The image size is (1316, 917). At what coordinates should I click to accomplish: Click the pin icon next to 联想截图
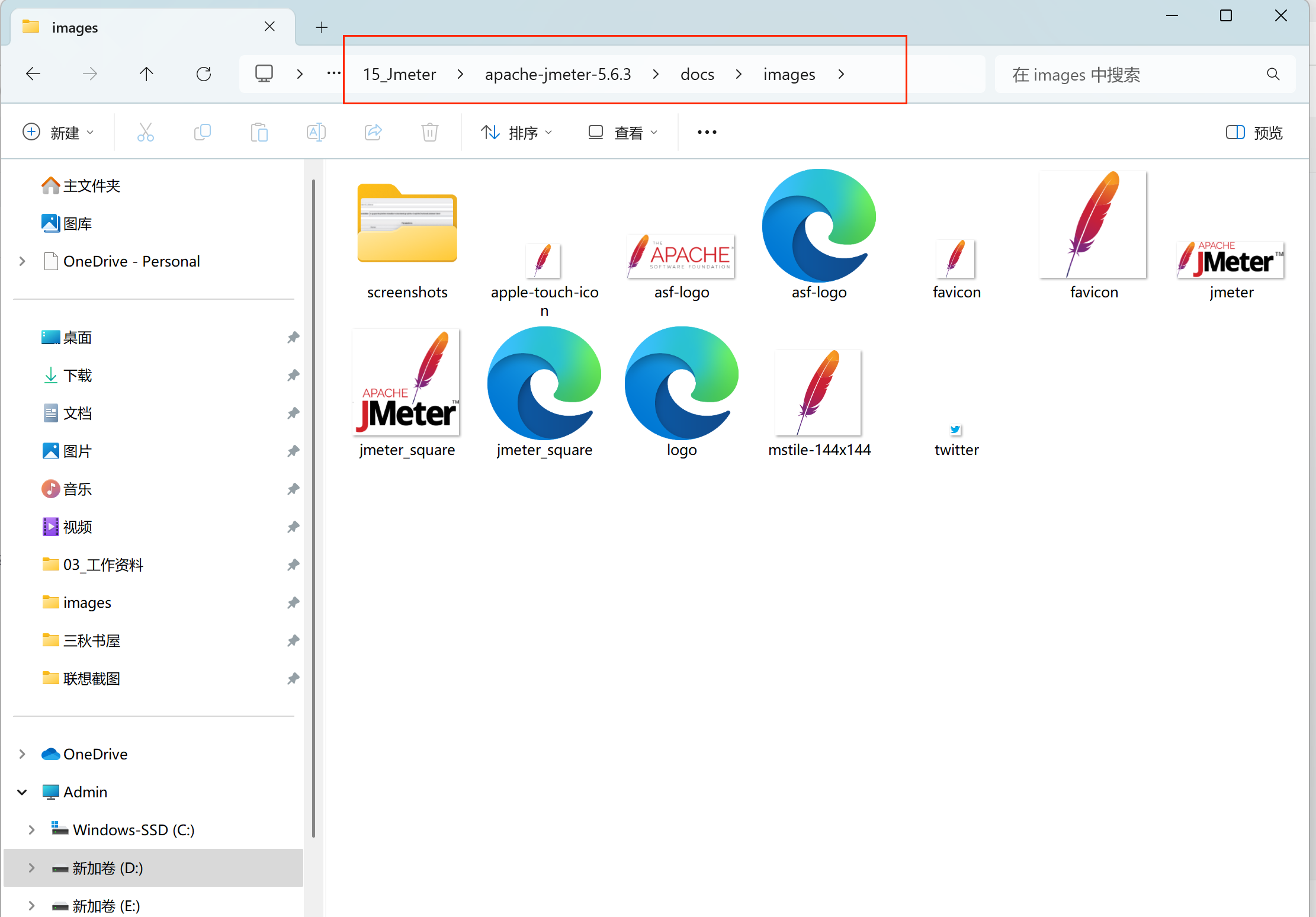(x=293, y=679)
